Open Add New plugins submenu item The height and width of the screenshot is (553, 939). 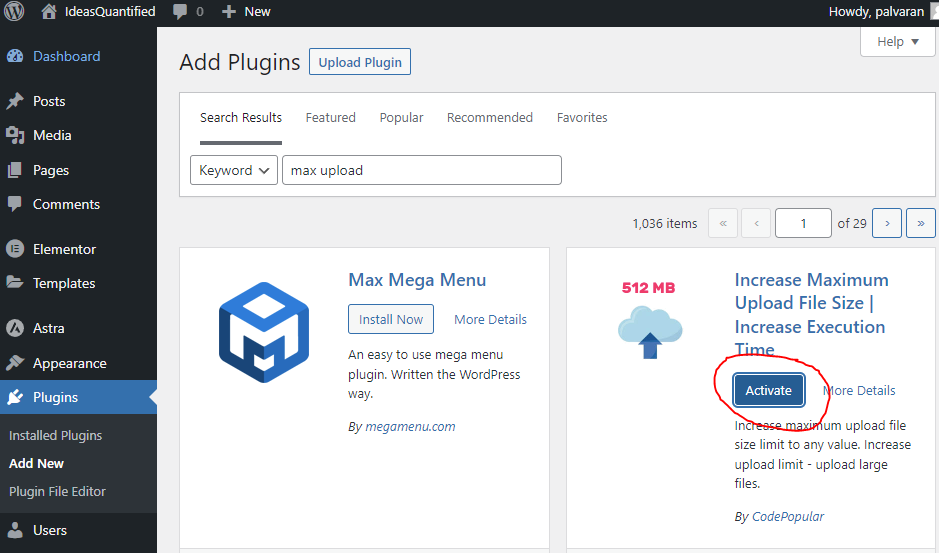37,463
